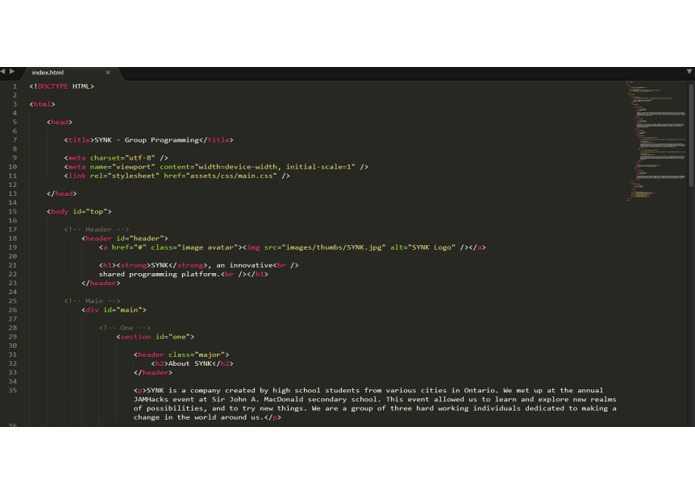This screenshot has height=494, width=695.
Task: Click the opening html tag line
Action: tap(42, 104)
